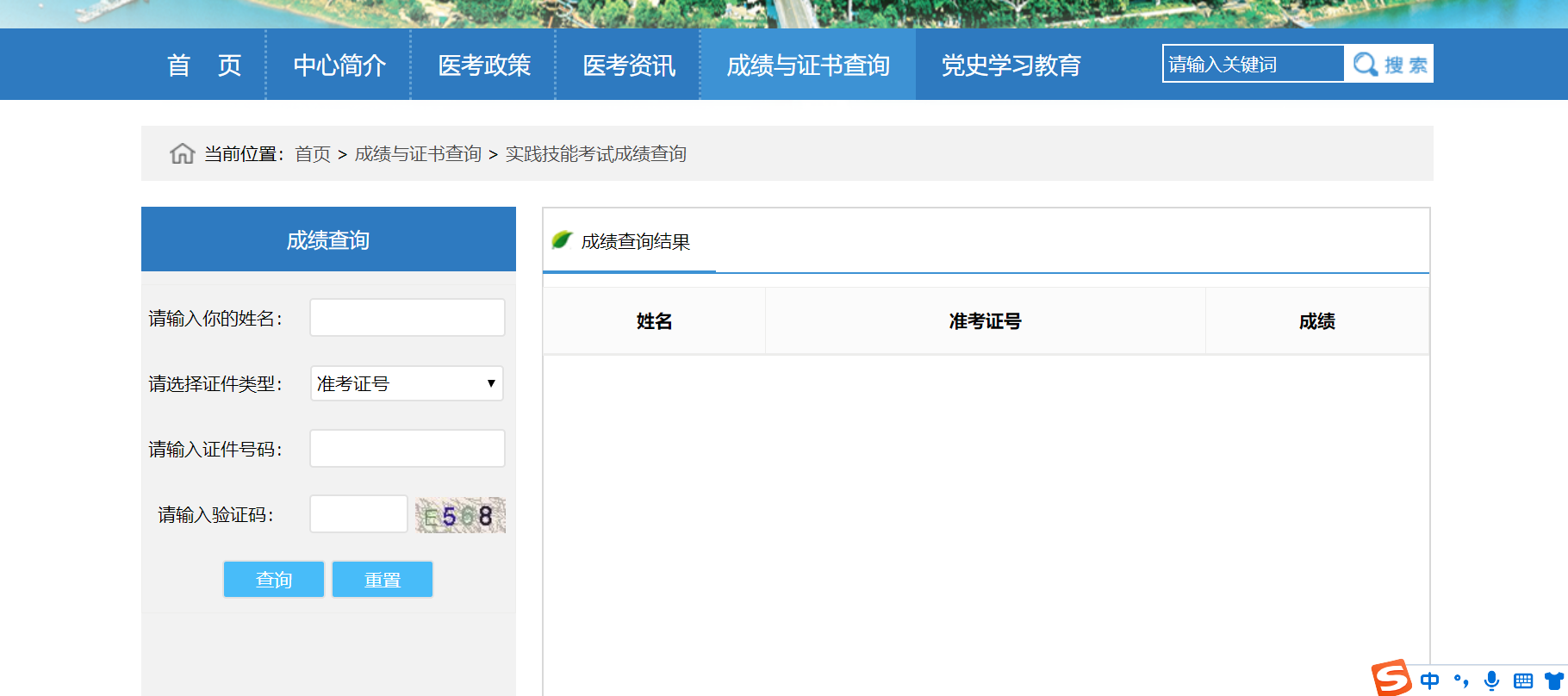This screenshot has height=696, width=1568.
Task: Toggle Chinese punctuation mode in the IME bar
Action: pyautogui.click(x=1461, y=680)
